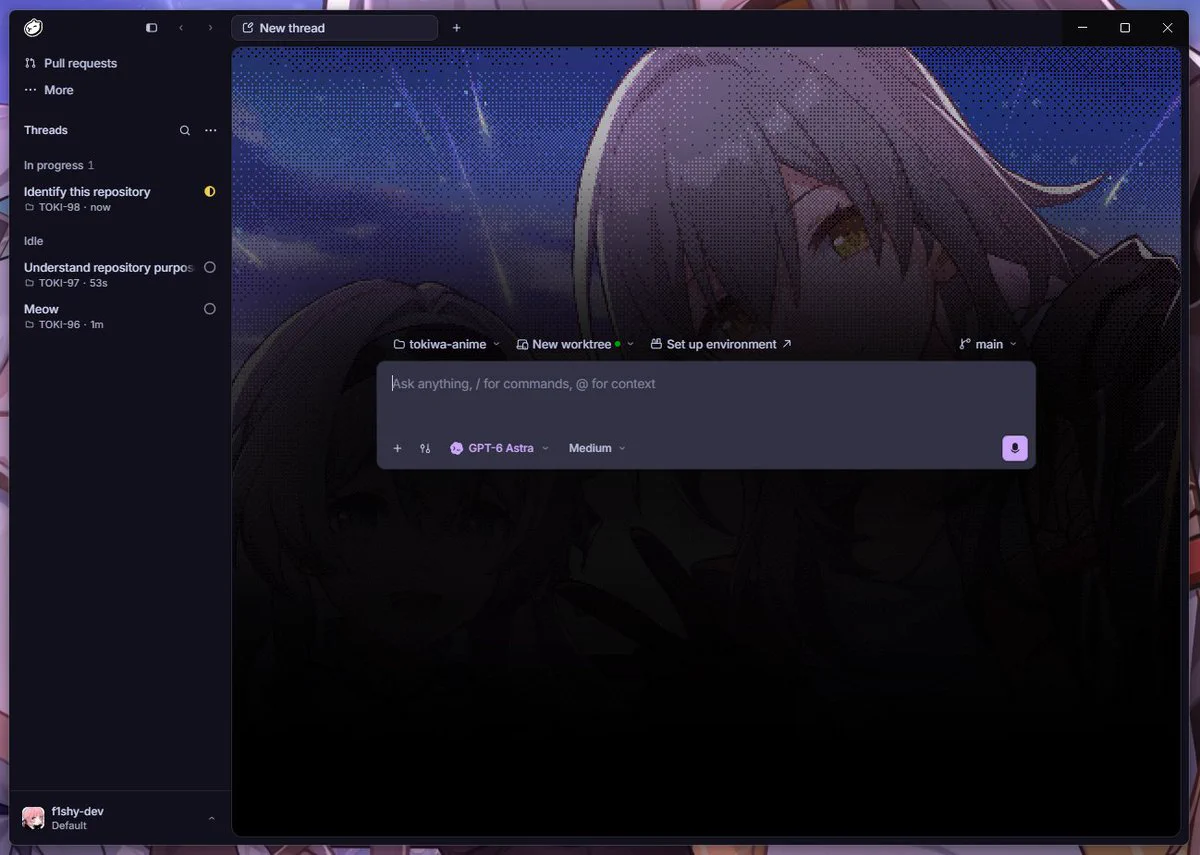This screenshot has width=1200, height=855.
Task: Open f1shy-dev account menu
Action: [120, 818]
